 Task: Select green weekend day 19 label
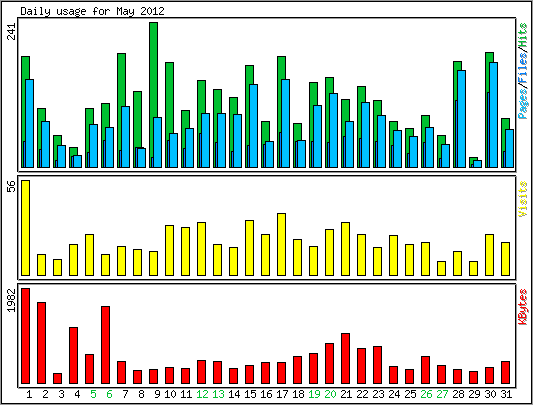tap(314, 394)
